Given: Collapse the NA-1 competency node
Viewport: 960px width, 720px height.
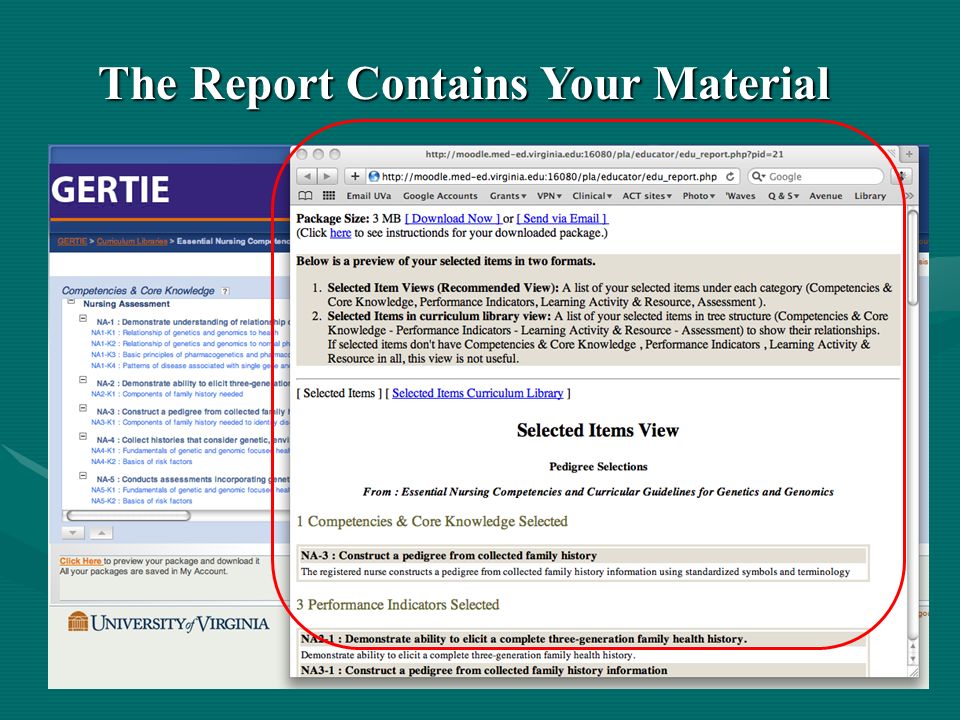Looking at the screenshot, I should 83,318.
